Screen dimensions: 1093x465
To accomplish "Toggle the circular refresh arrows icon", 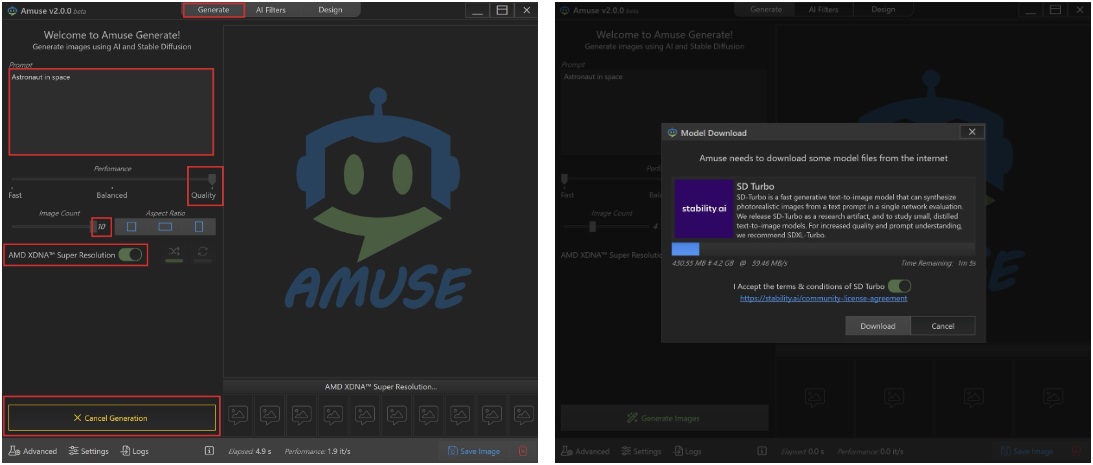I will tap(203, 252).
